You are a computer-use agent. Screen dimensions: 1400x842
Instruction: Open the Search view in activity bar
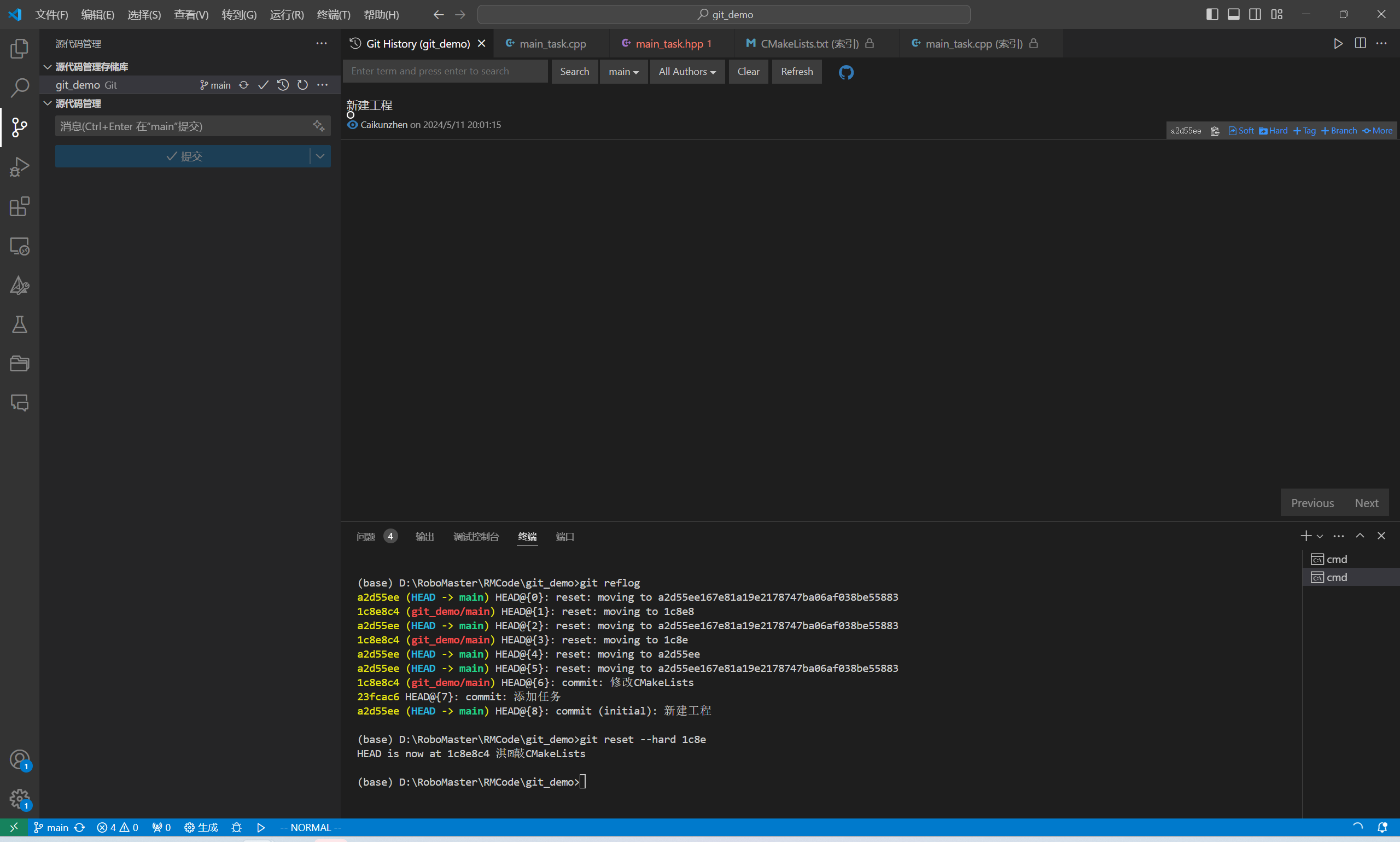(x=19, y=88)
